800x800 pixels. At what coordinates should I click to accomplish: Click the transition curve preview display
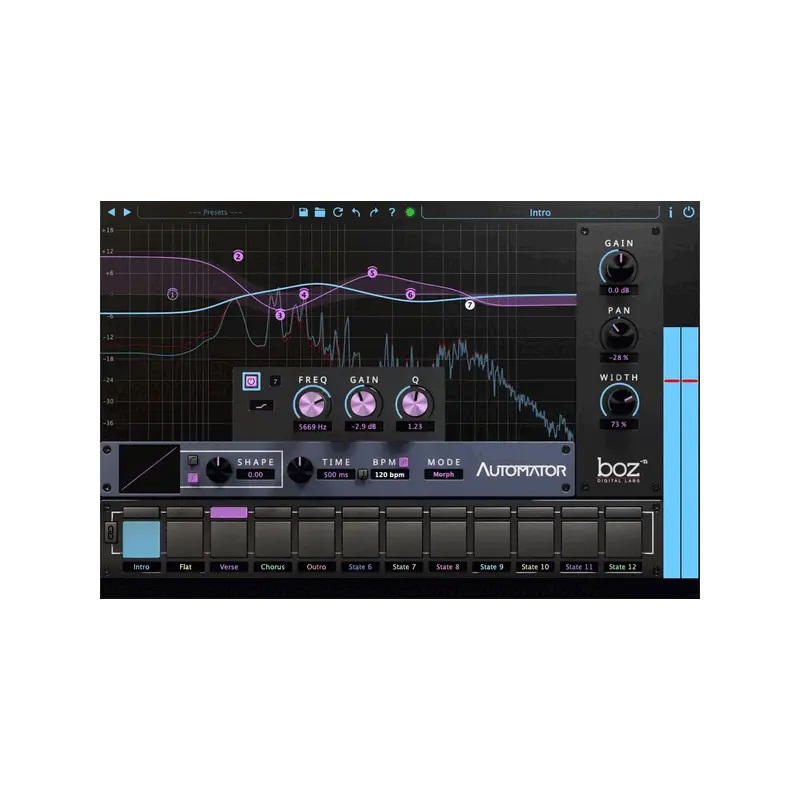149,469
